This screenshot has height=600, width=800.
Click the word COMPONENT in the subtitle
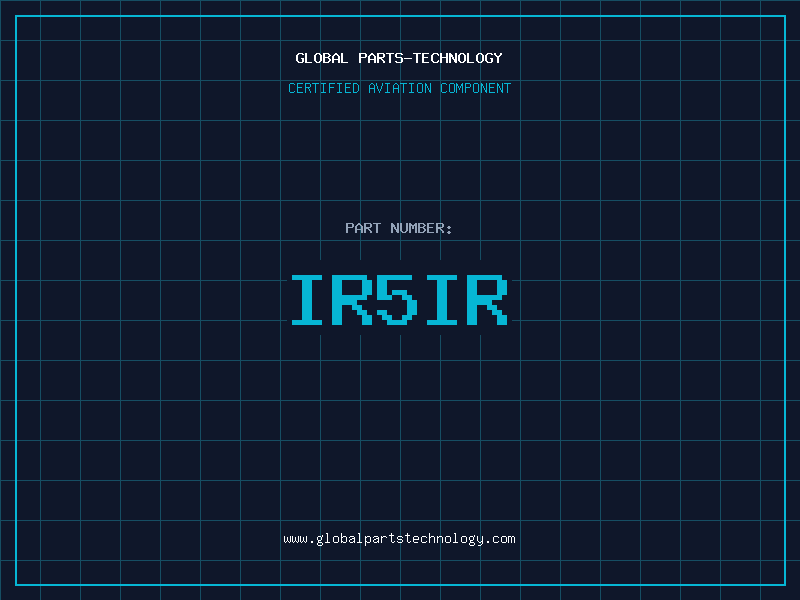coord(476,88)
